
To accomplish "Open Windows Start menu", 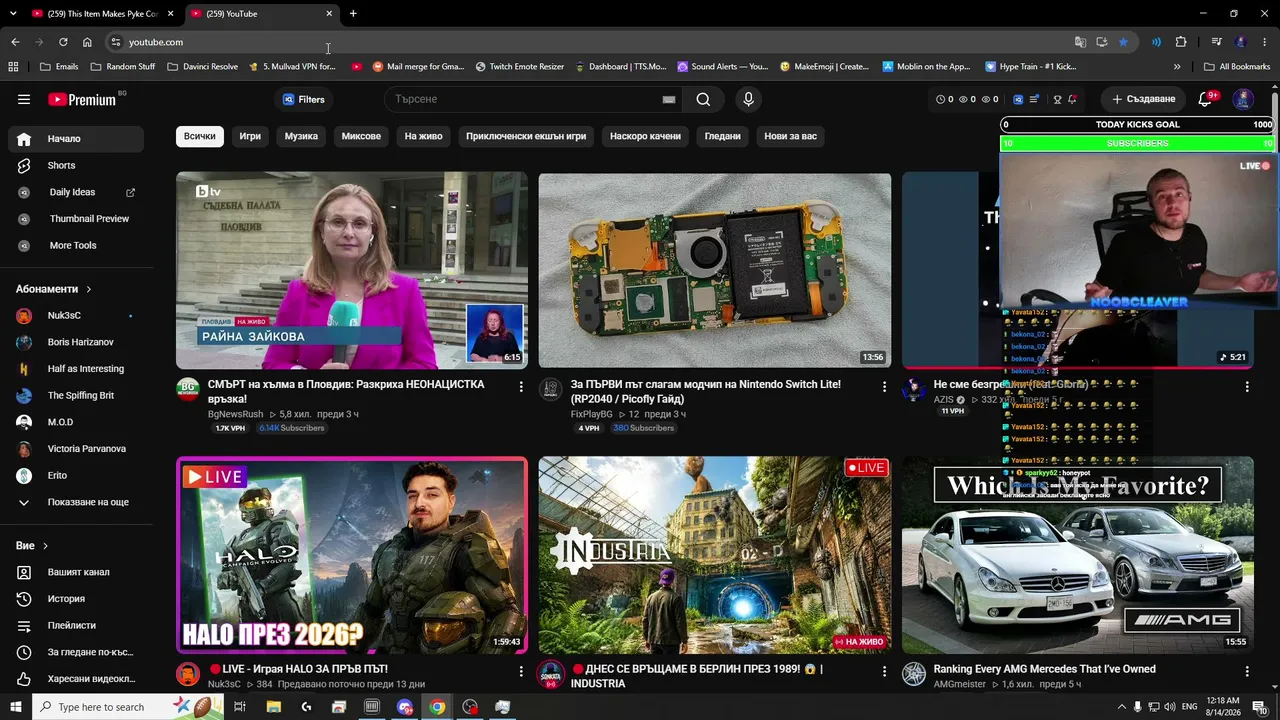I will click(15, 707).
